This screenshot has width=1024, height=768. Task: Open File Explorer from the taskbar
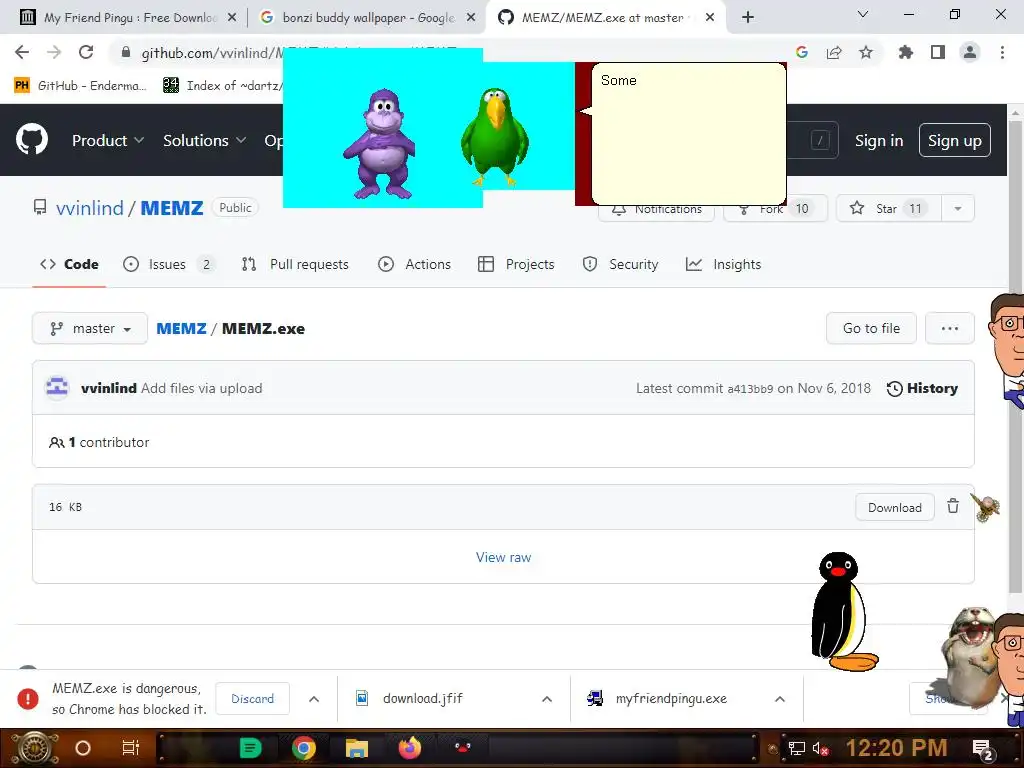(x=357, y=748)
